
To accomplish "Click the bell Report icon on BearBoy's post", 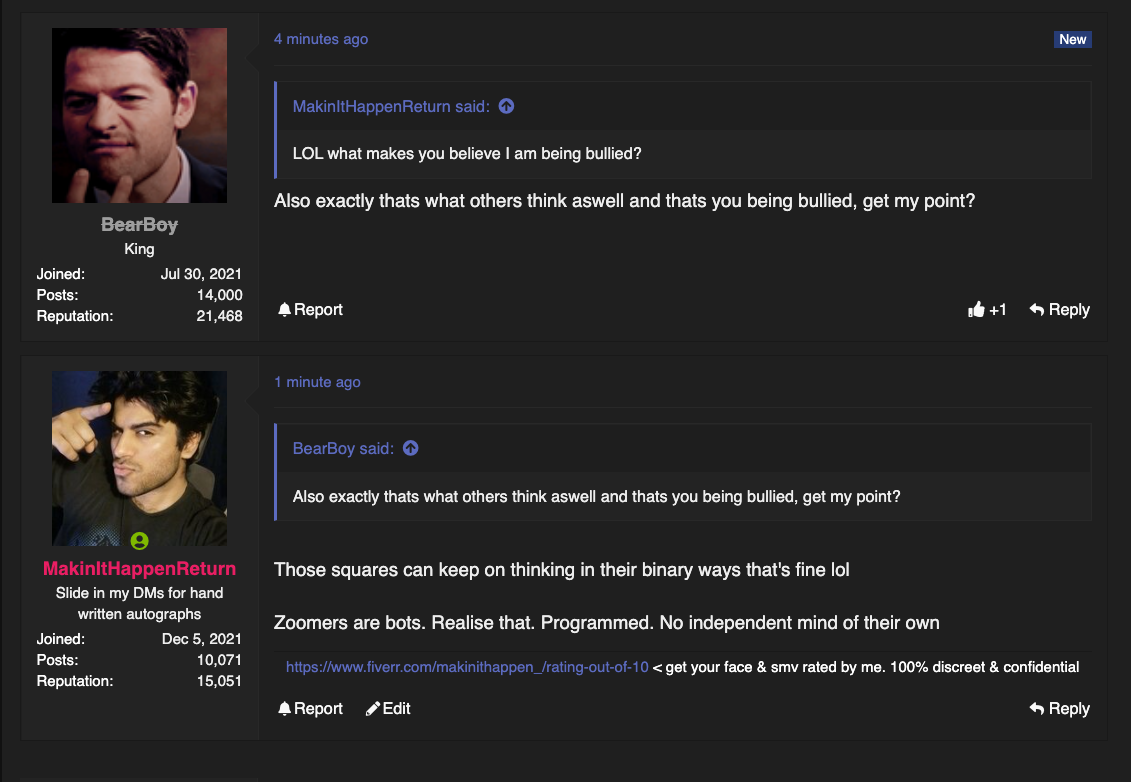I will point(284,309).
